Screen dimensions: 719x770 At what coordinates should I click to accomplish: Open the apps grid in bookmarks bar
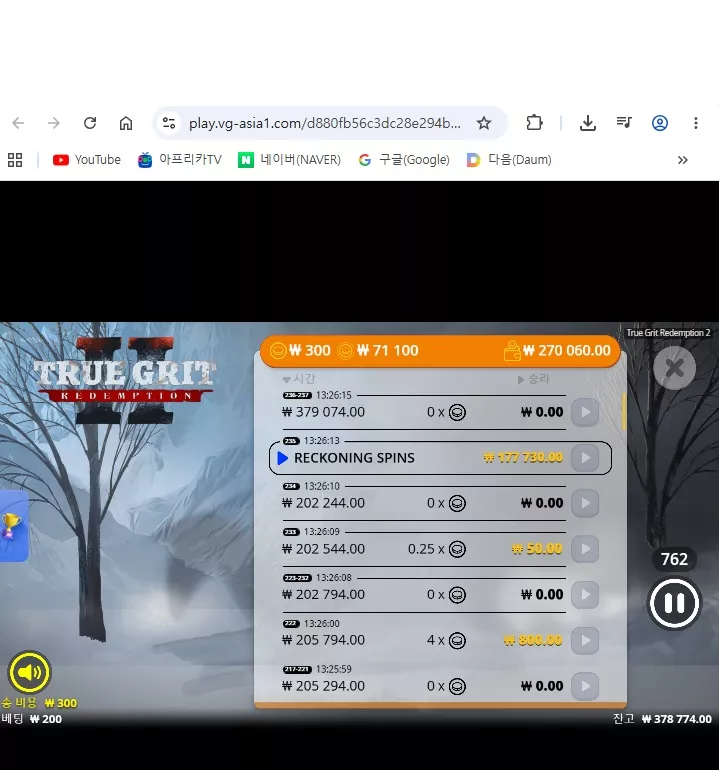[x=15, y=160]
